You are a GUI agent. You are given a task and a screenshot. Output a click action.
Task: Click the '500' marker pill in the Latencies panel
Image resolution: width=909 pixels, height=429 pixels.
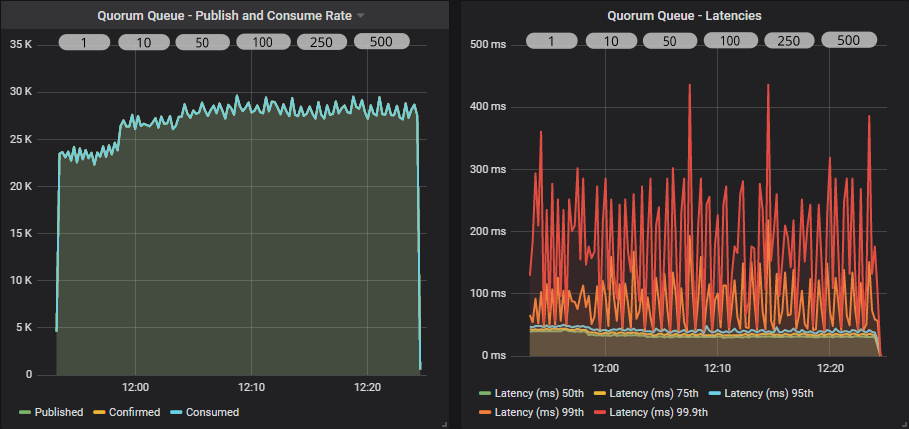tap(848, 40)
